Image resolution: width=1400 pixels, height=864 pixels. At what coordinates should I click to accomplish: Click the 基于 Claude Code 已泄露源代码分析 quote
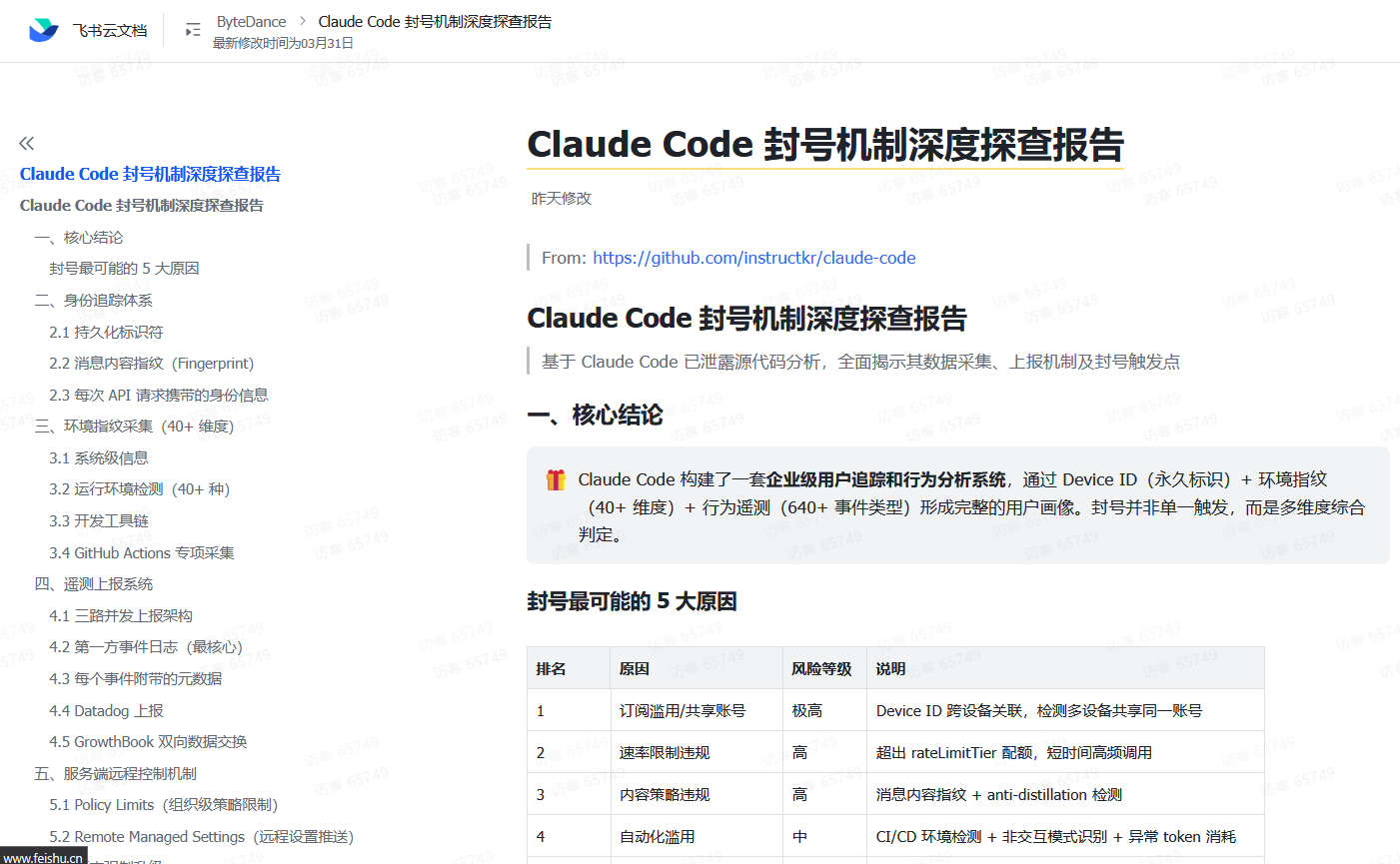click(860, 362)
